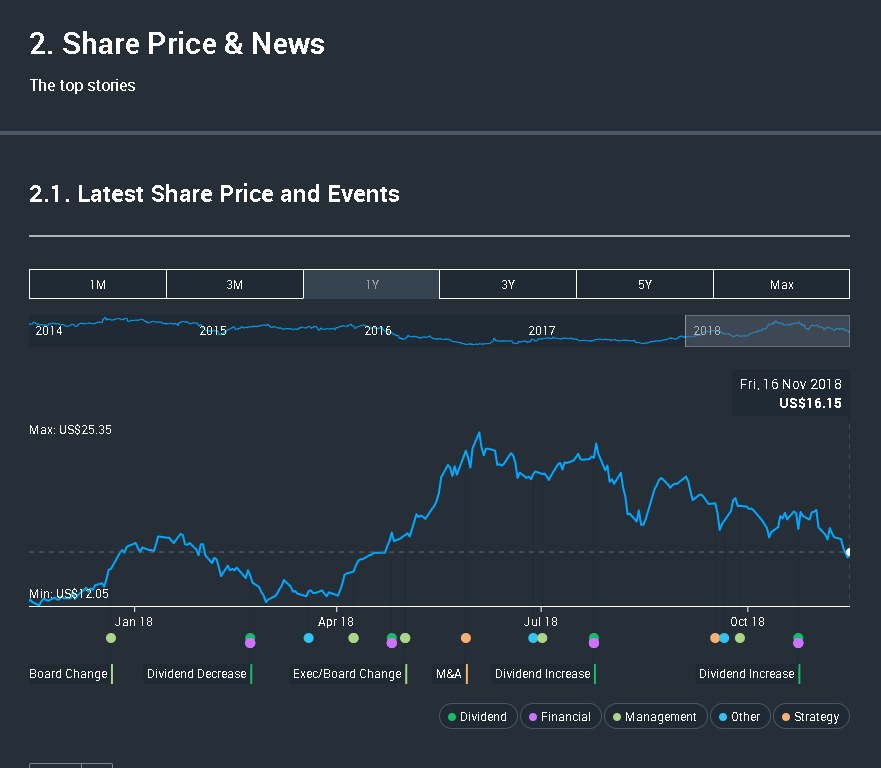The image size is (881, 768).
Task: Click the M&A event label
Action: pyautogui.click(x=449, y=674)
